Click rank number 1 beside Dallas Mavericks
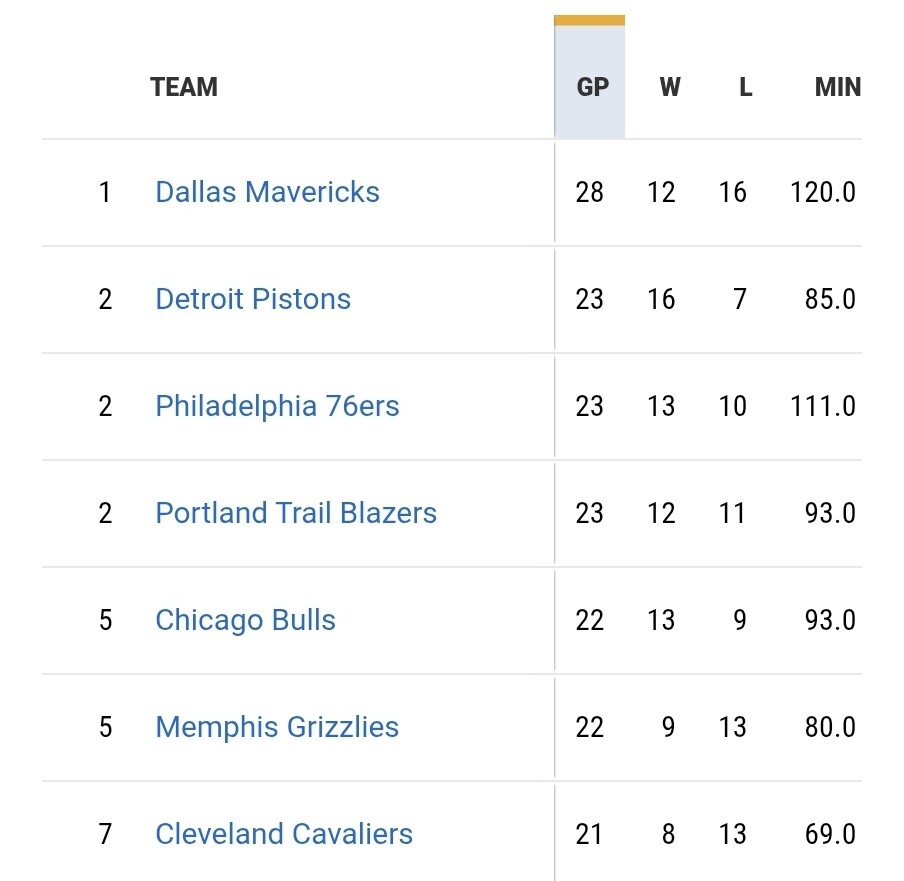The image size is (904, 881). (x=105, y=192)
